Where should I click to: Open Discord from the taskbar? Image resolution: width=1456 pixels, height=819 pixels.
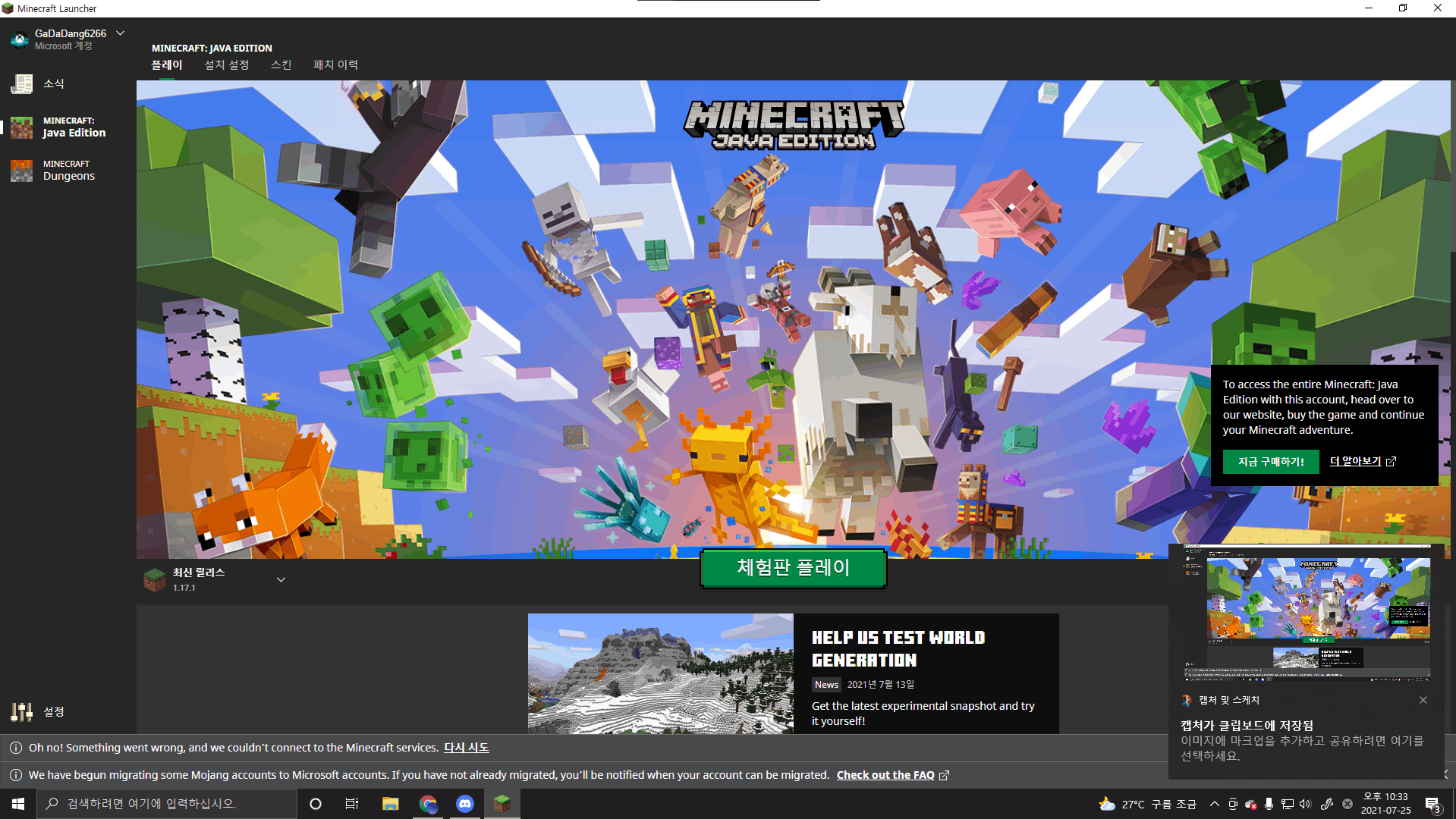coord(465,804)
